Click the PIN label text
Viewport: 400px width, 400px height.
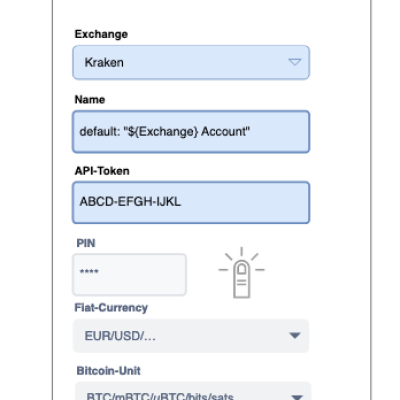click(86, 243)
